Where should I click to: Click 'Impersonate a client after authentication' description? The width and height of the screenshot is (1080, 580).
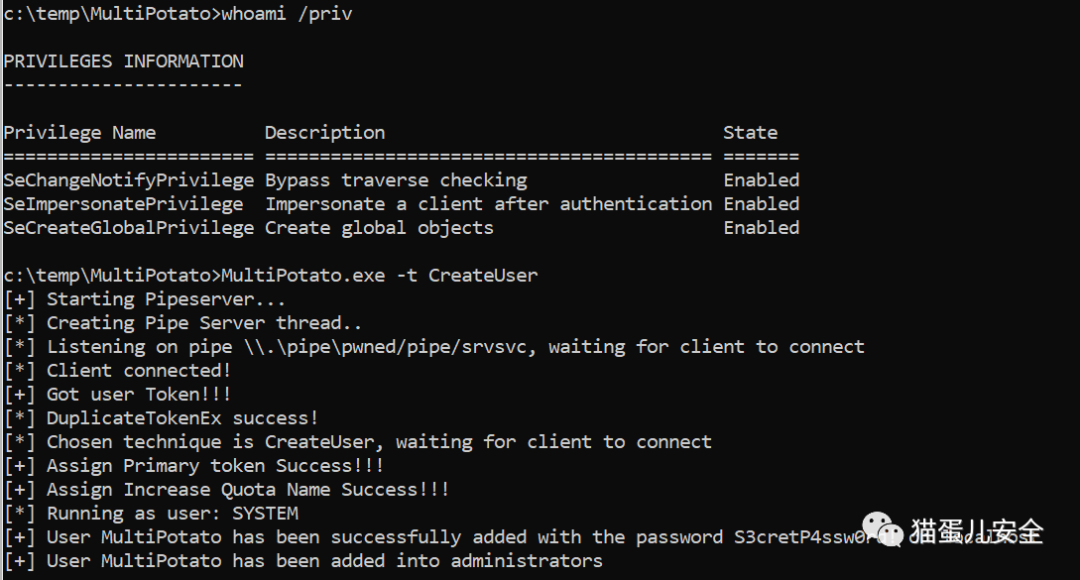pyautogui.click(x=489, y=204)
